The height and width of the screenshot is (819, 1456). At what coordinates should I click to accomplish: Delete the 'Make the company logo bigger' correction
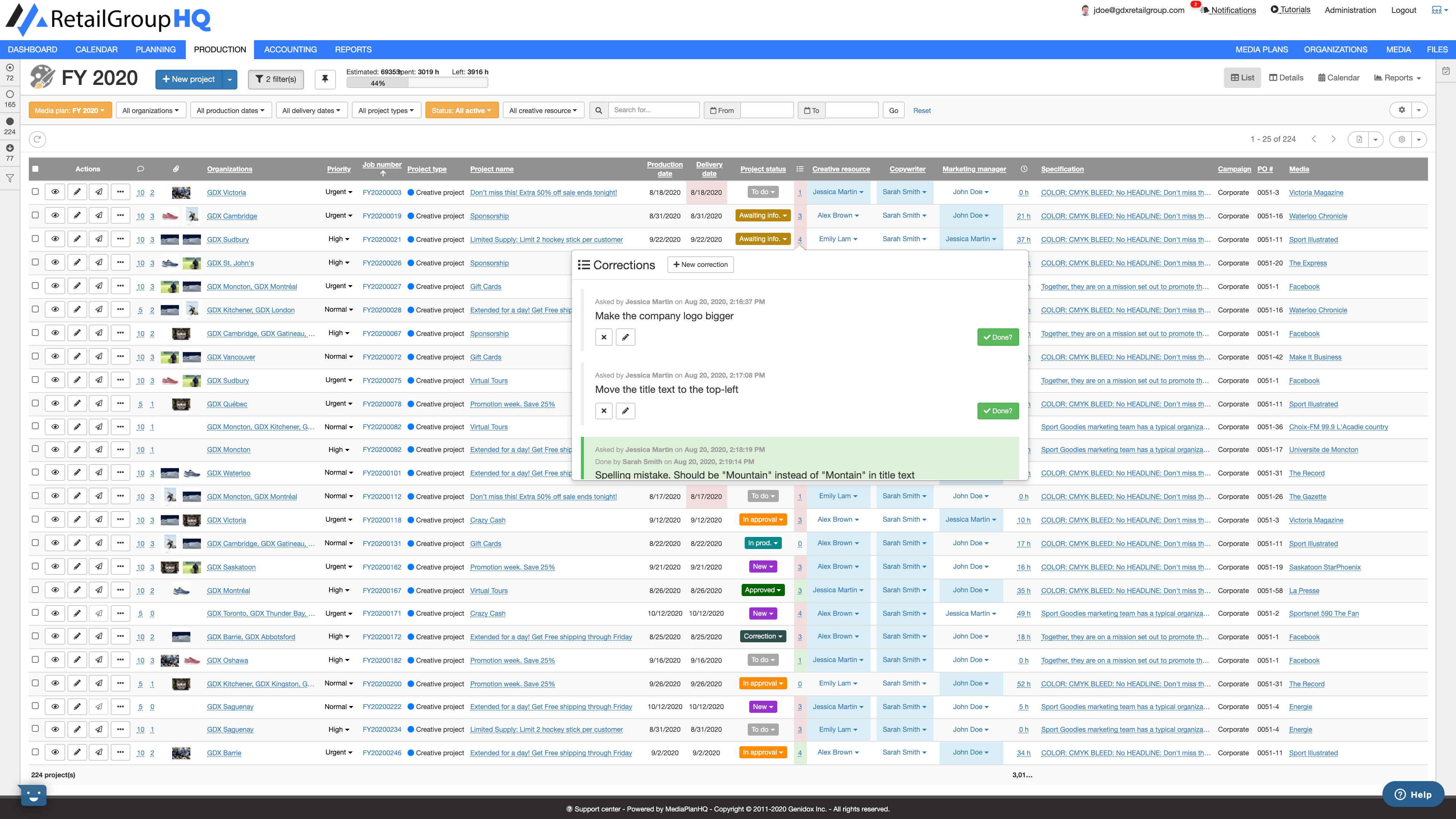click(x=604, y=337)
